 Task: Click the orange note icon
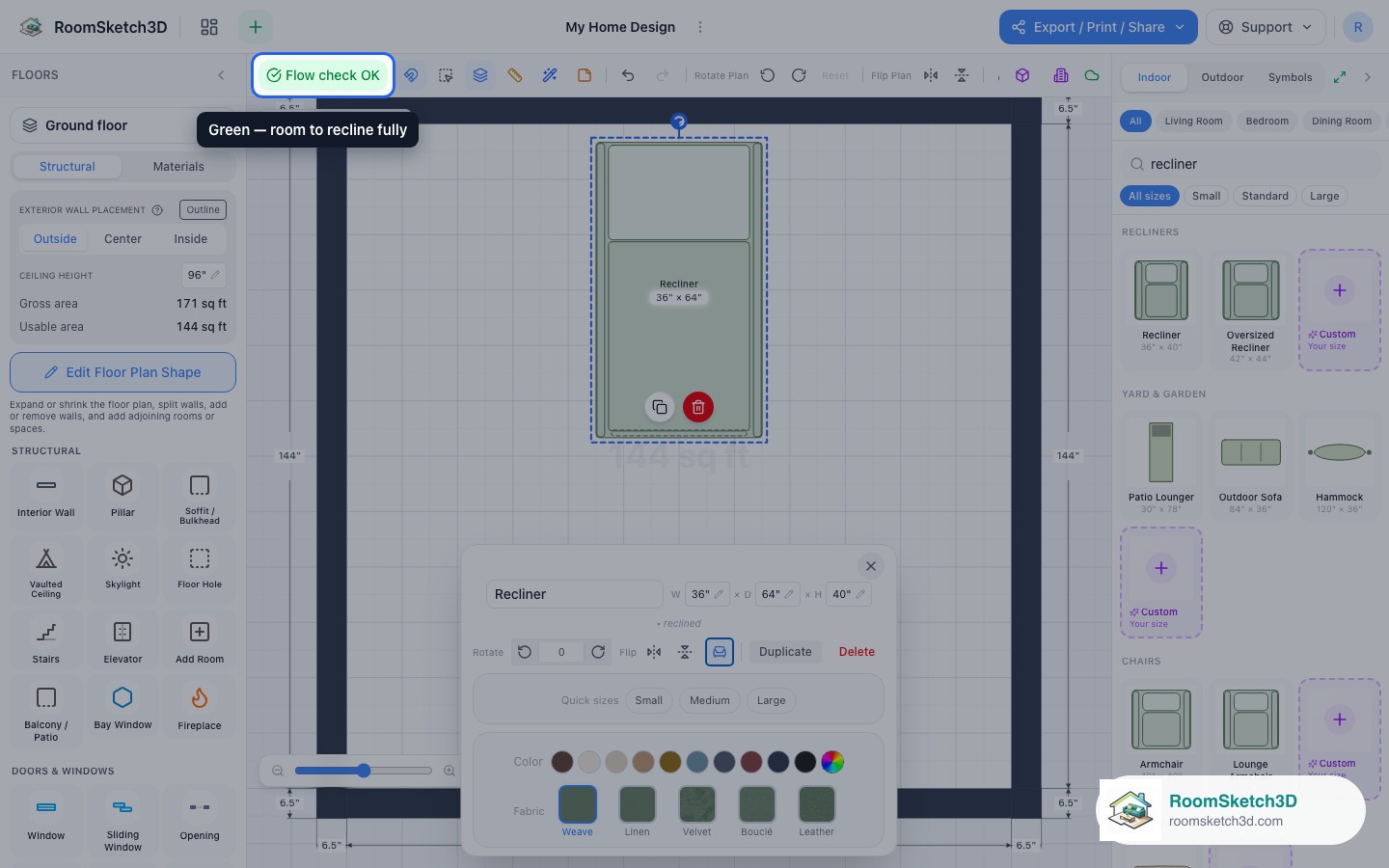pyautogui.click(x=585, y=75)
